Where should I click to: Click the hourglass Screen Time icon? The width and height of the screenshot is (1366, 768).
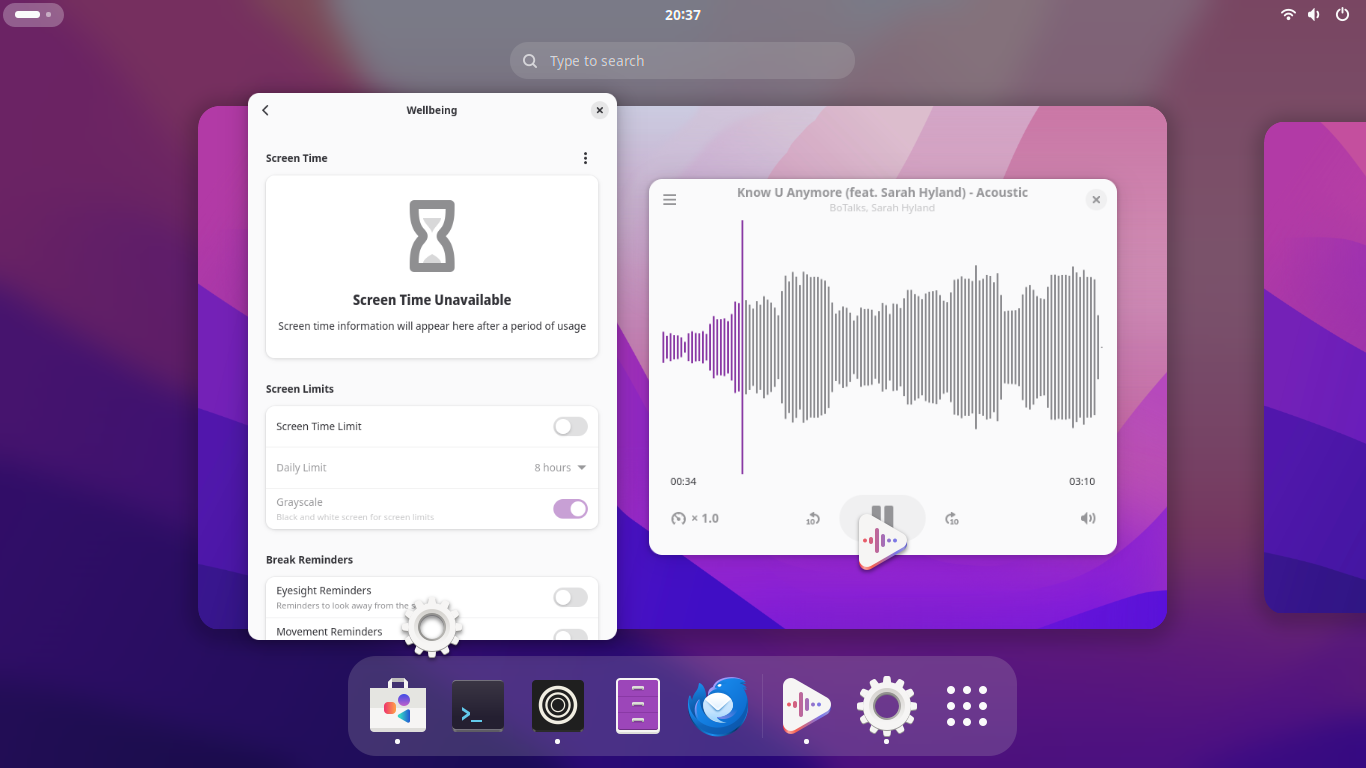click(432, 236)
